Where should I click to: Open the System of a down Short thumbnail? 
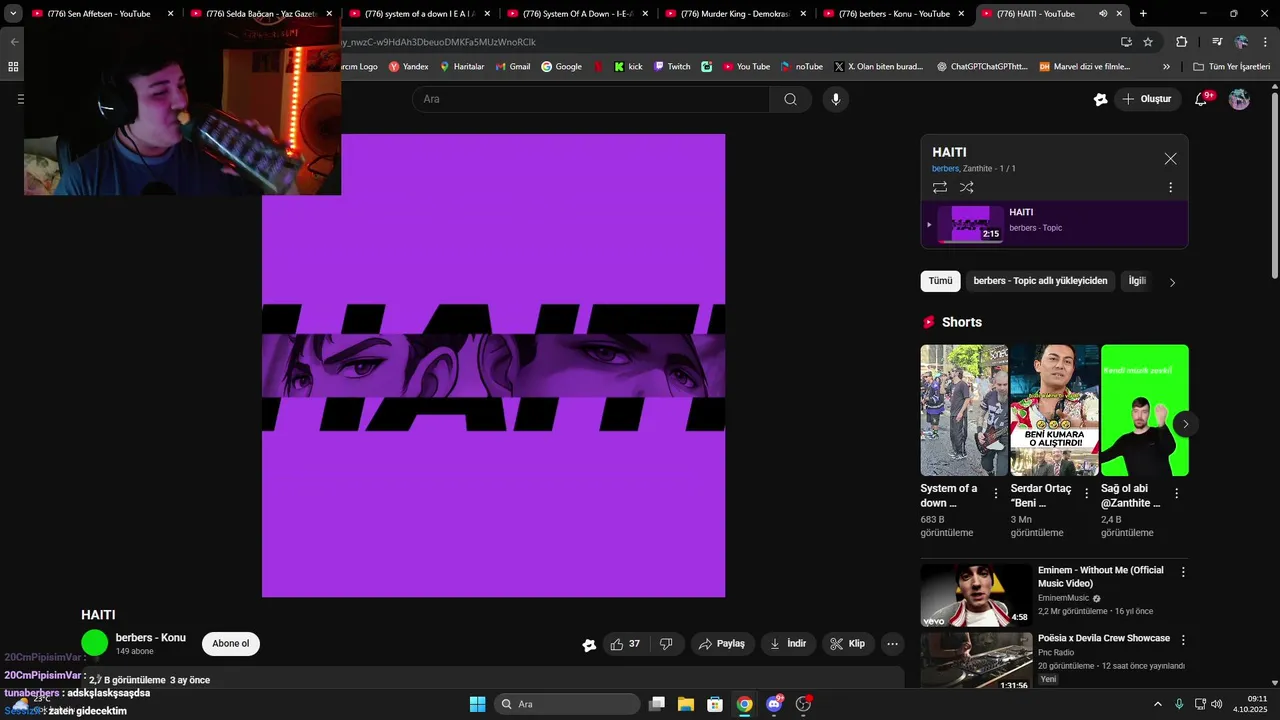[964, 410]
